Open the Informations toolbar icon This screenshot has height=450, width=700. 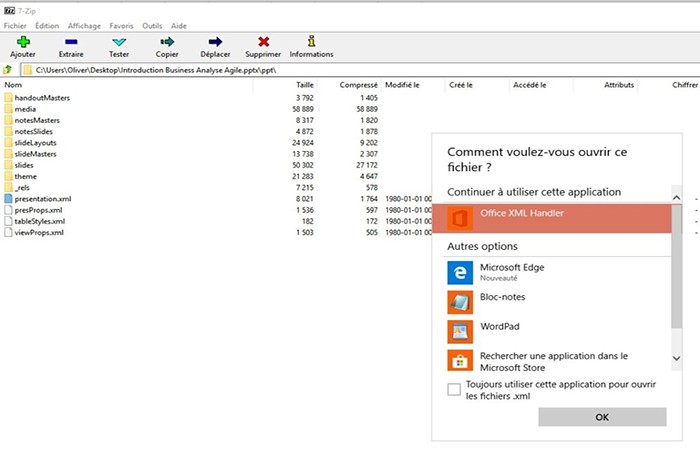(x=312, y=41)
